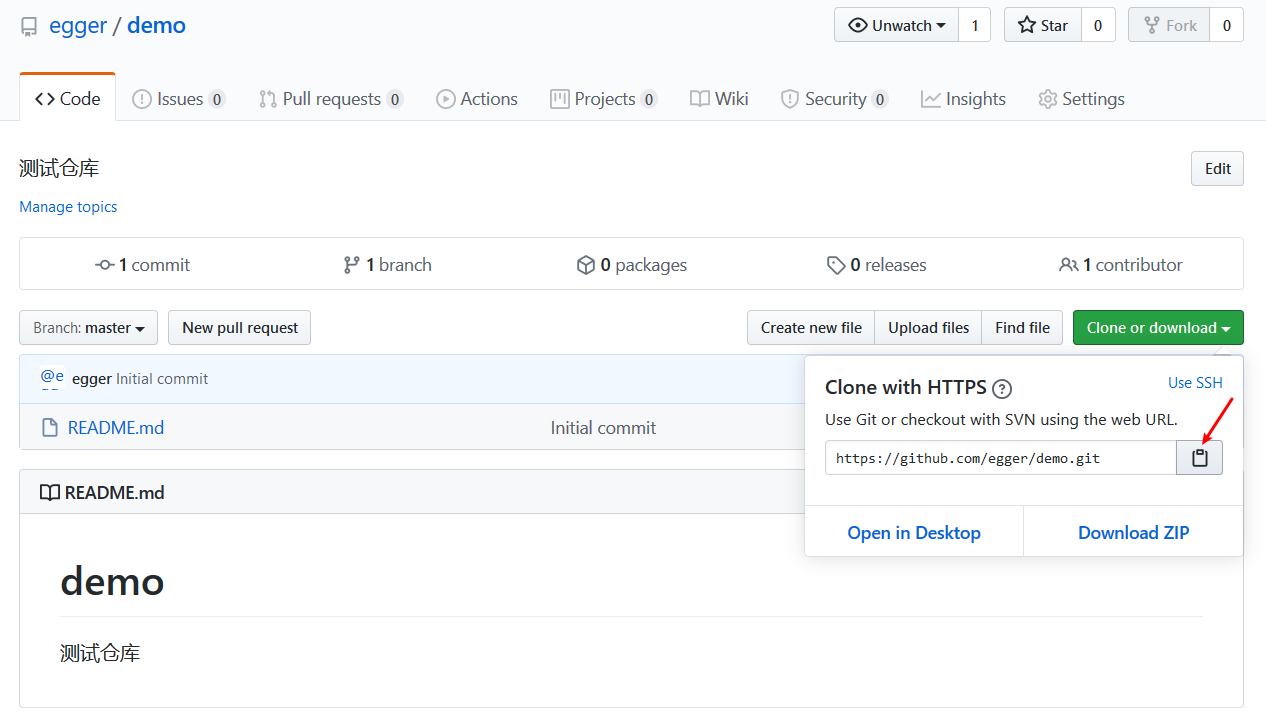Screen dimensions: 1266x718
Task: Click the demo heading in README
Action: (x=112, y=581)
